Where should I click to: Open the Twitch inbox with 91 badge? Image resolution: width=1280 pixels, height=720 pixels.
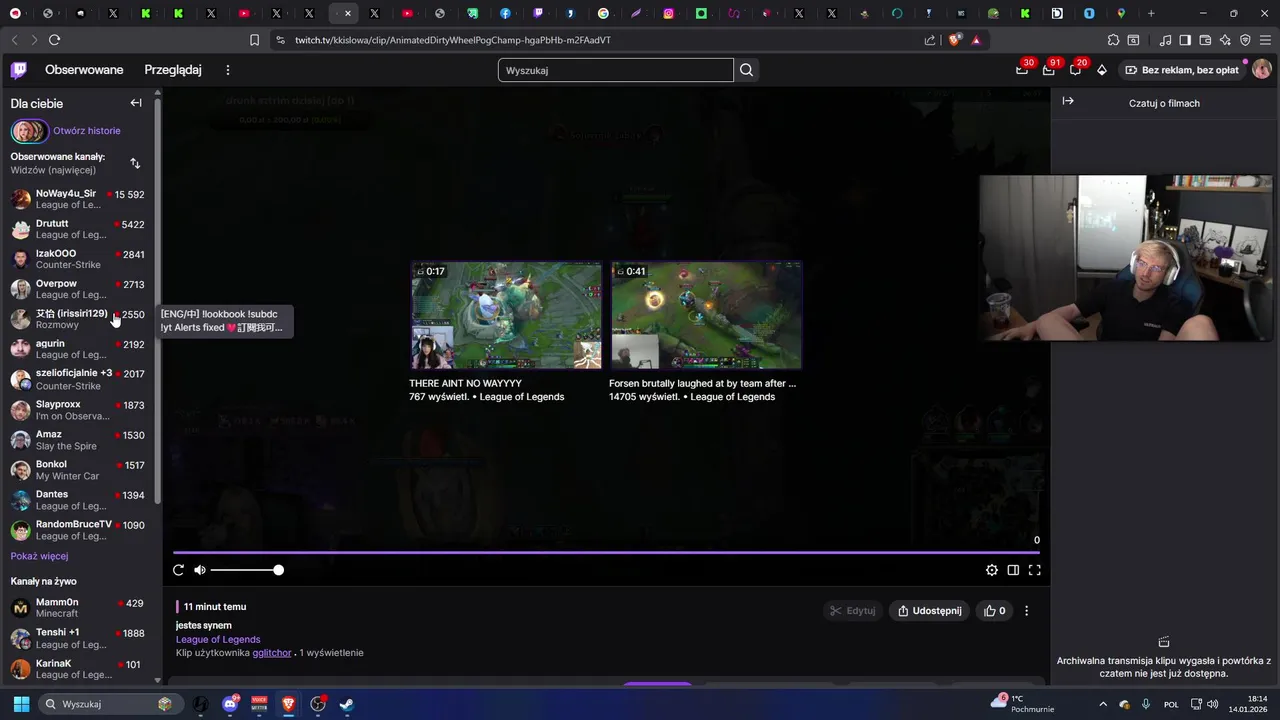pyautogui.click(x=1048, y=69)
